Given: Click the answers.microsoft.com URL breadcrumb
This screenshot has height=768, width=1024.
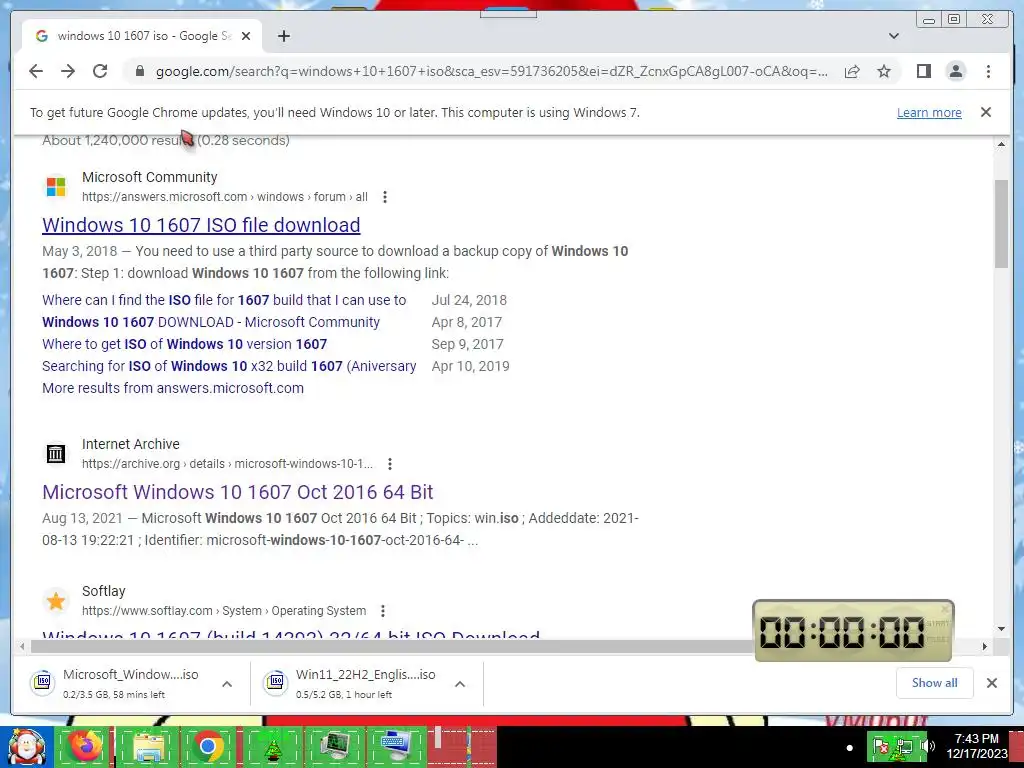Looking at the screenshot, I should coord(225,197).
